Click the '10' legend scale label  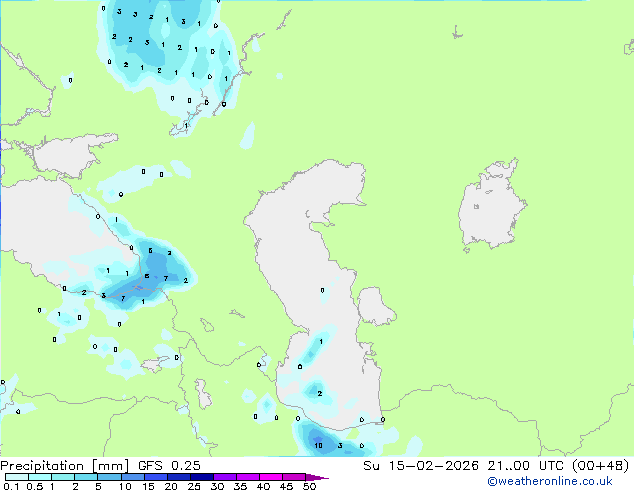[125, 486]
